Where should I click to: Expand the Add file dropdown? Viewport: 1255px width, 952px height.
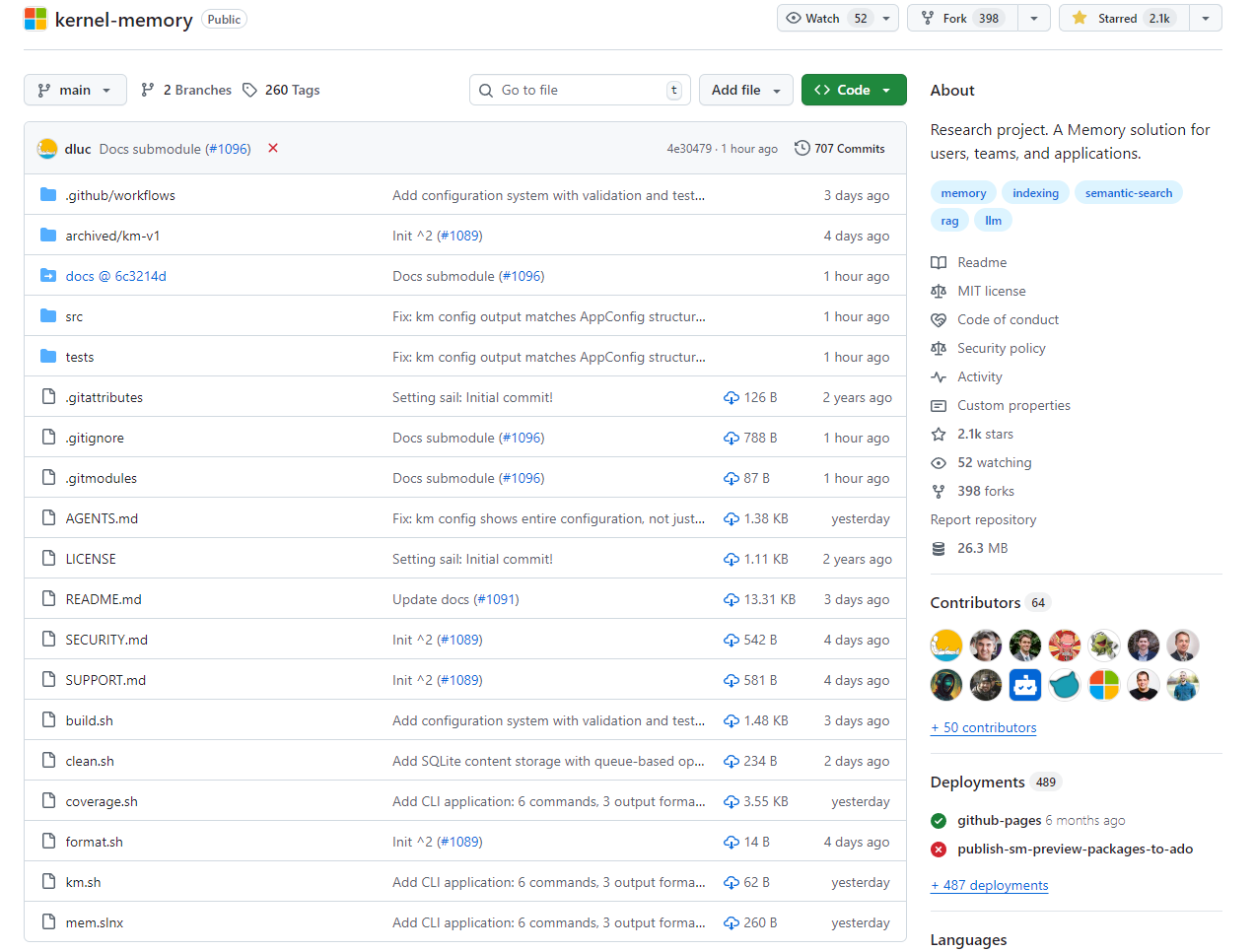746,90
